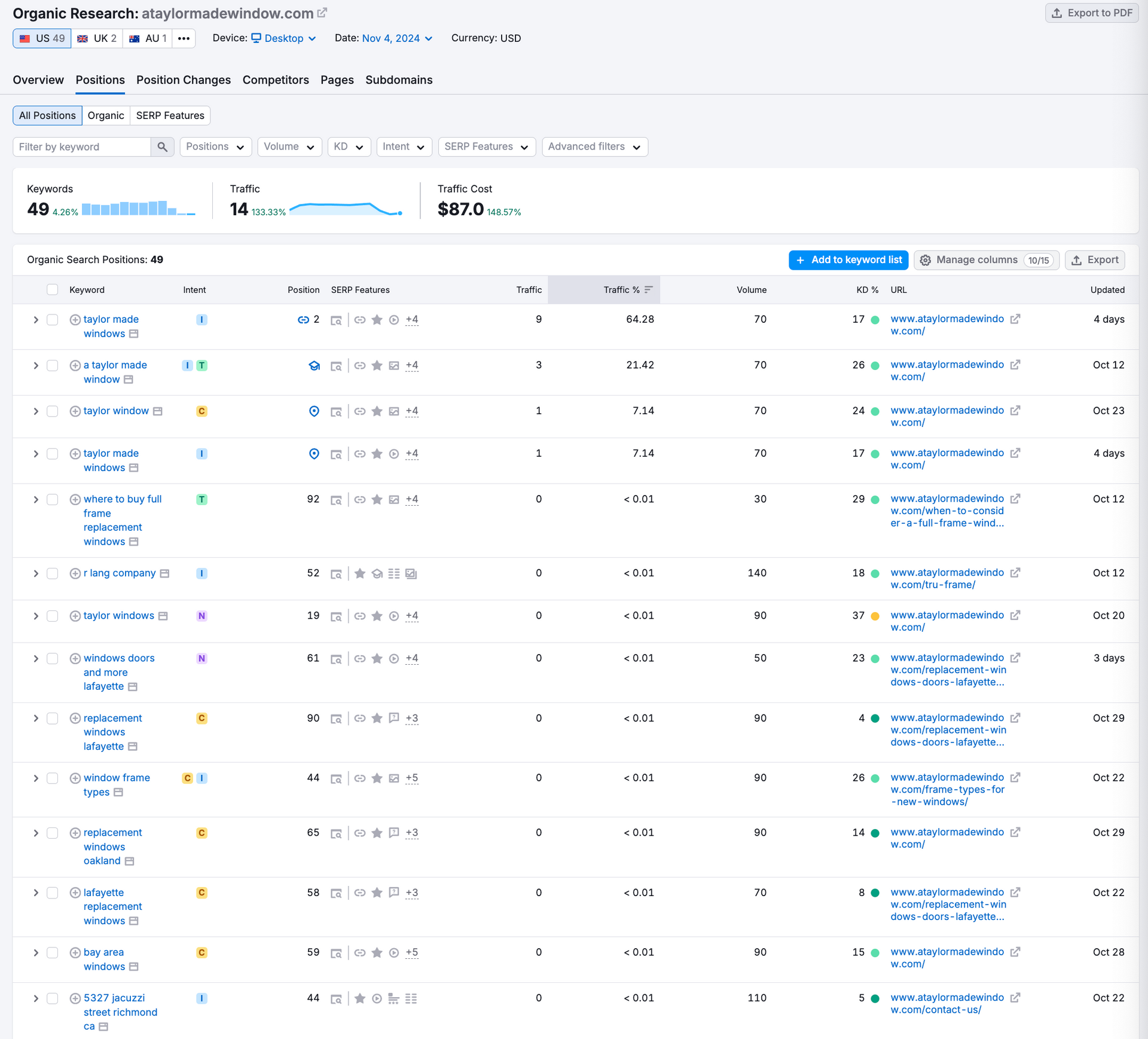Select the UK 2 database button
Image resolution: width=1148 pixels, height=1039 pixels.
tap(97, 38)
